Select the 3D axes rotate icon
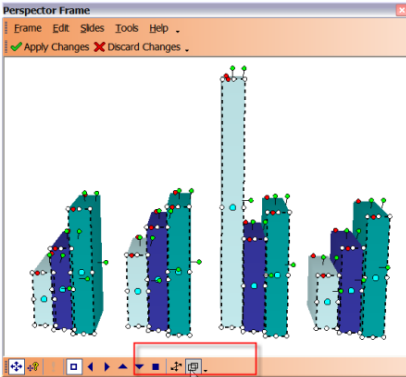The image size is (406, 377). (176, 367)
